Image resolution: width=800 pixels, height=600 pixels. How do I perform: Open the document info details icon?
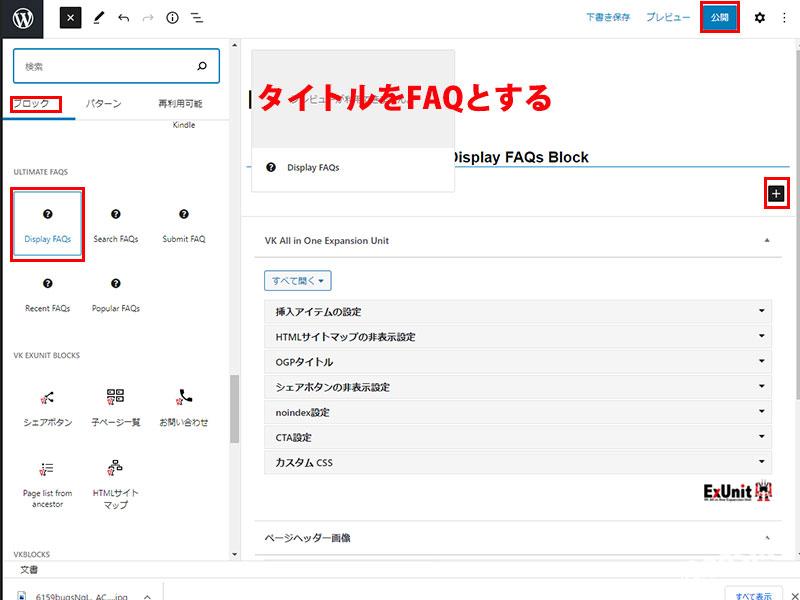172,18
